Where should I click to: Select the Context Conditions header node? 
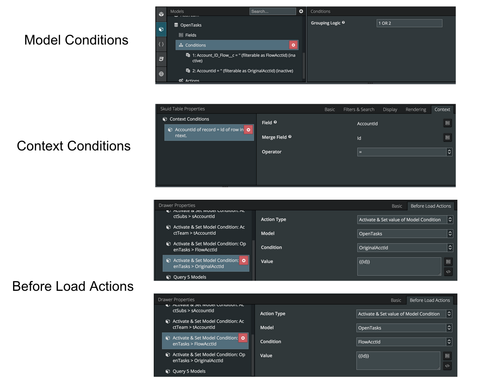[189, 119]
